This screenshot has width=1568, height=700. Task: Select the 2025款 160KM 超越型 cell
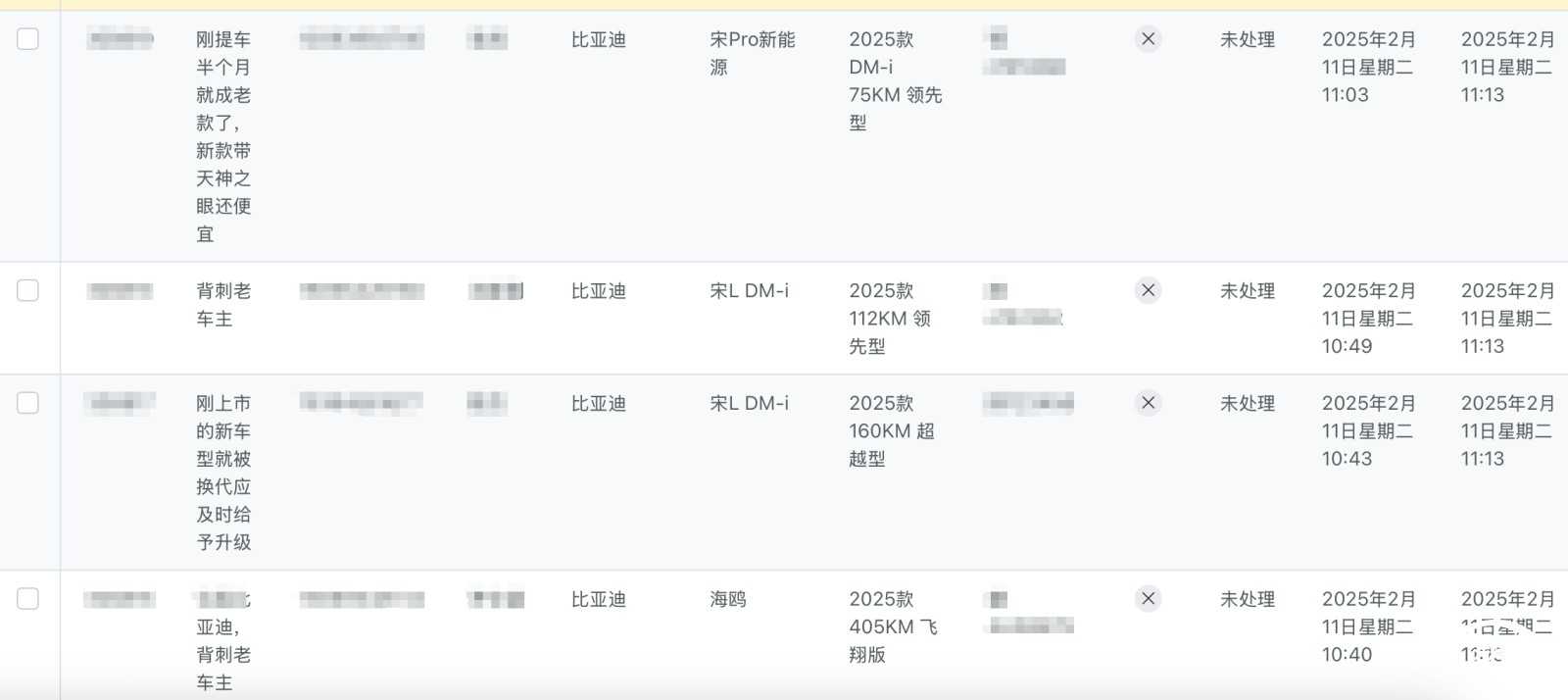pos(892,430)
